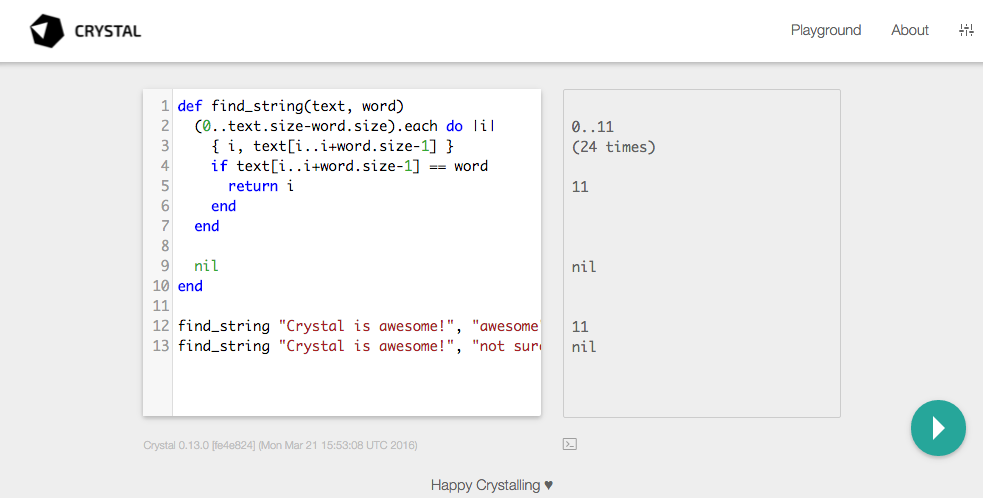Click the Crystal logo icon
Image resolution: width=983 pixels, height=498 pixels.
tap(46, 31)
